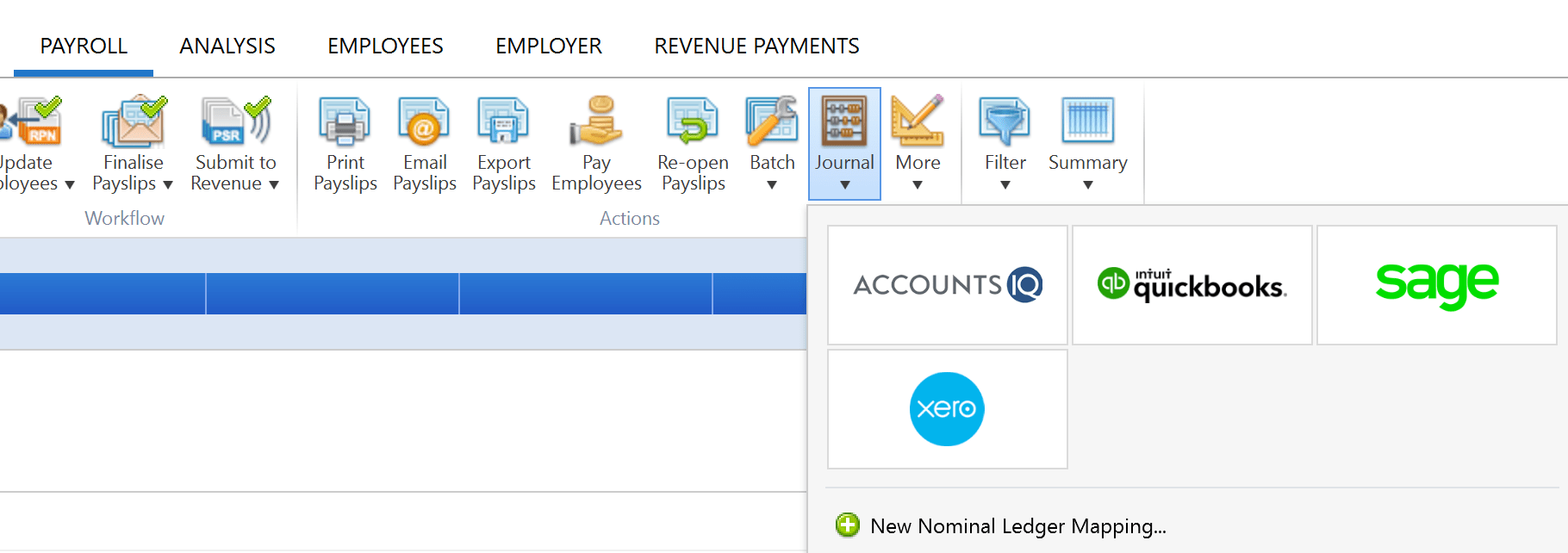Expand the Summary dropdown arrow

click(x=1088, y=184)
